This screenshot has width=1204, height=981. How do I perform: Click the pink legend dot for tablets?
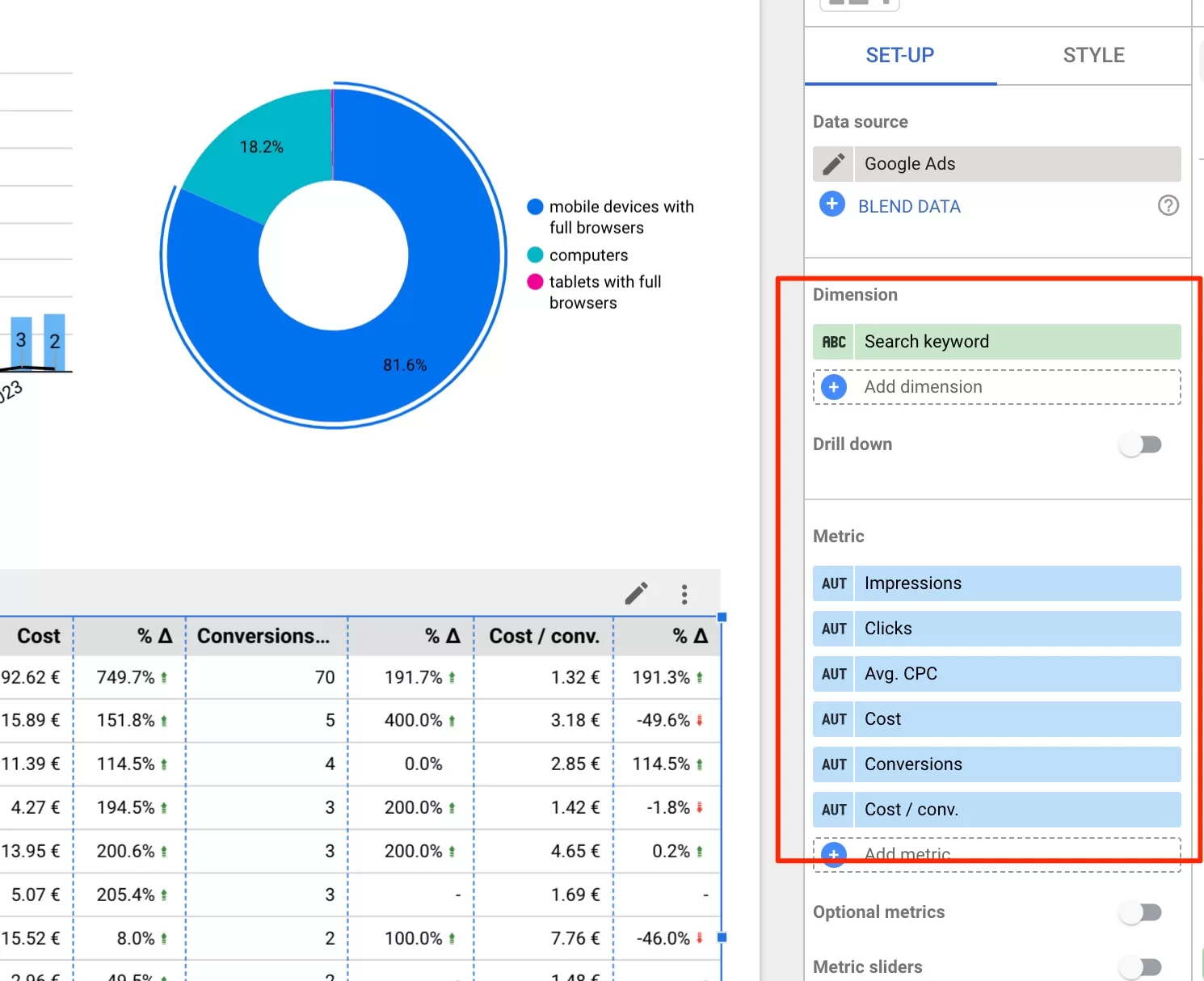535,282
